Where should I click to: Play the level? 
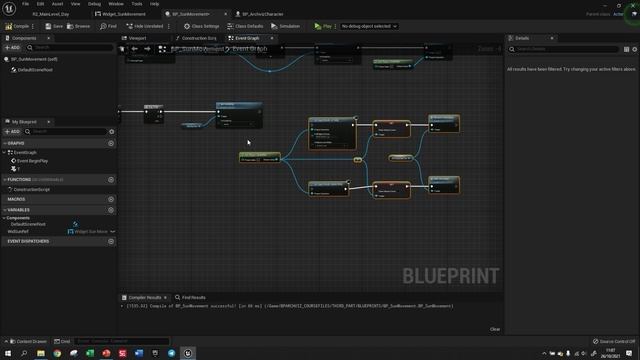click(323, 26)
